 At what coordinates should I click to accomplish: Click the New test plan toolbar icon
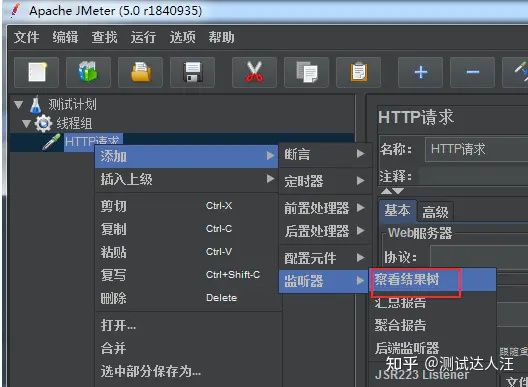36,72
